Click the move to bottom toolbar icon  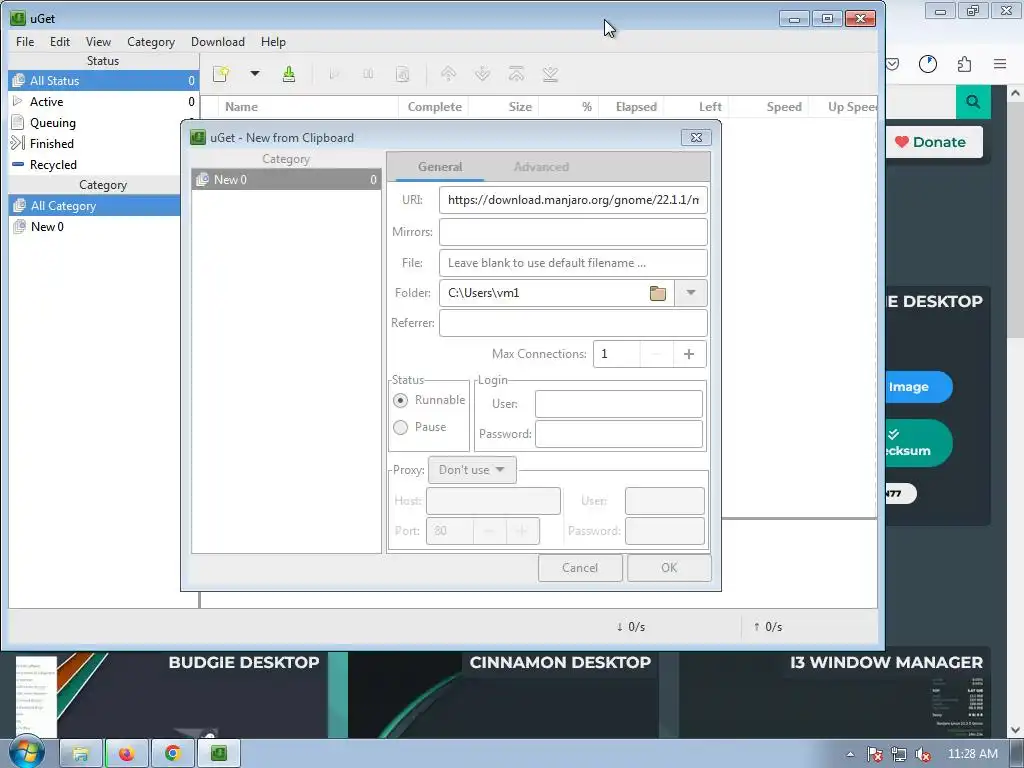[x=551, y=74]
